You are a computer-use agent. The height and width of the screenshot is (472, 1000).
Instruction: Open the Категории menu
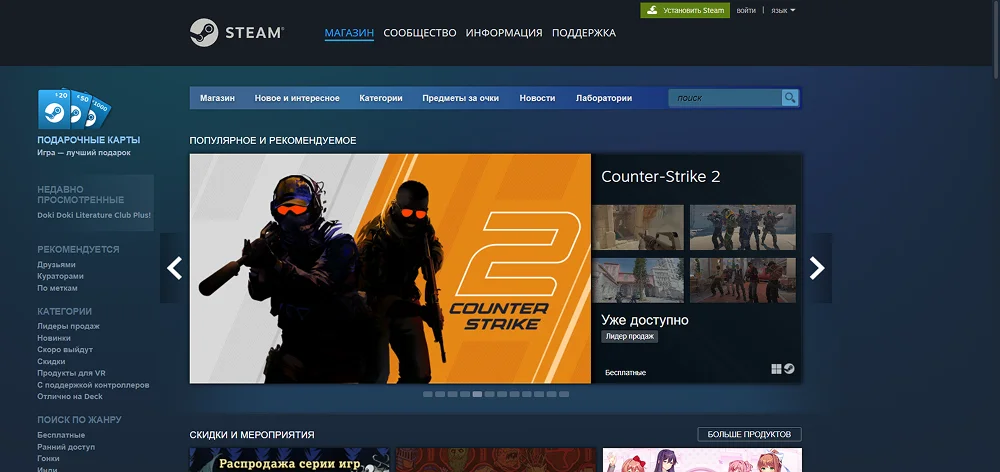pyautogui.click(x=381, y=98)
